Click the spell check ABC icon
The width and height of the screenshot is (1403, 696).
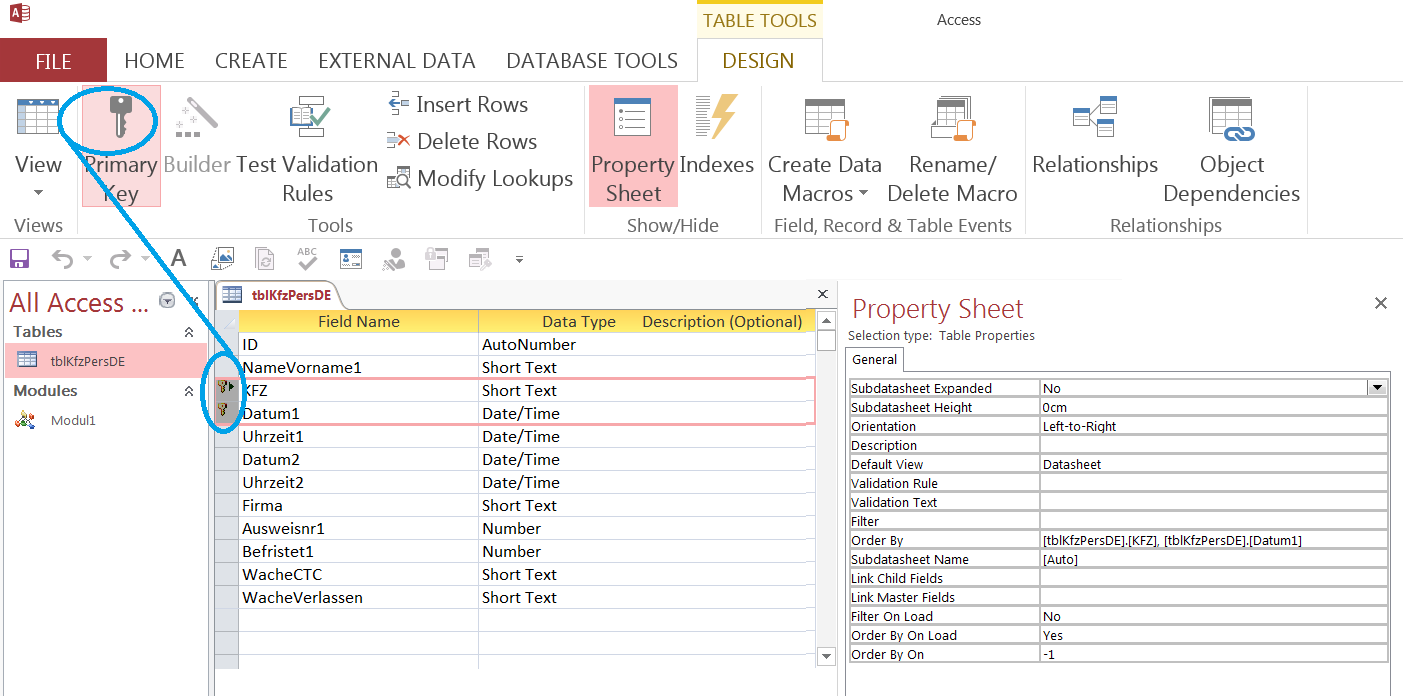pos(307,260)
